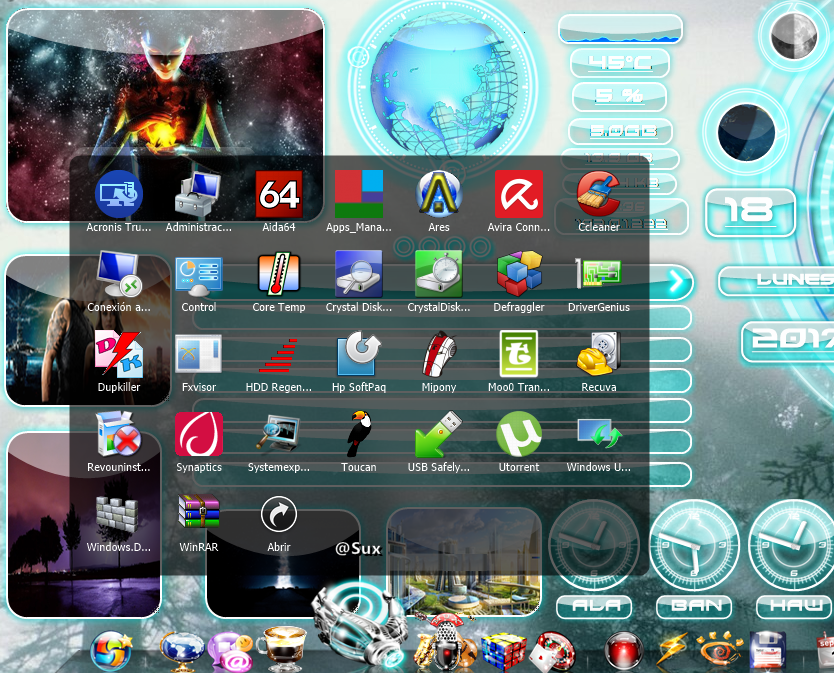Open Core Temp monitor

(279, 276)
